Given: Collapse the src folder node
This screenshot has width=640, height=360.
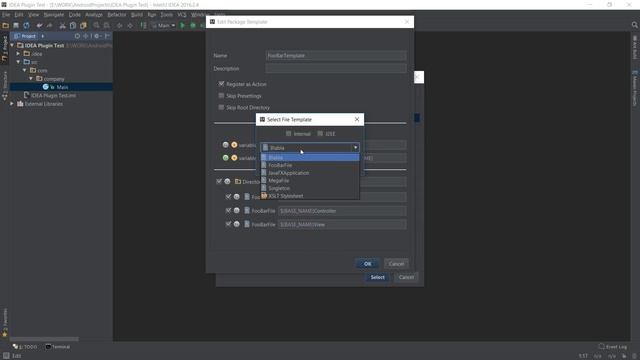Looking at the screenshot, I should point(18,62).
